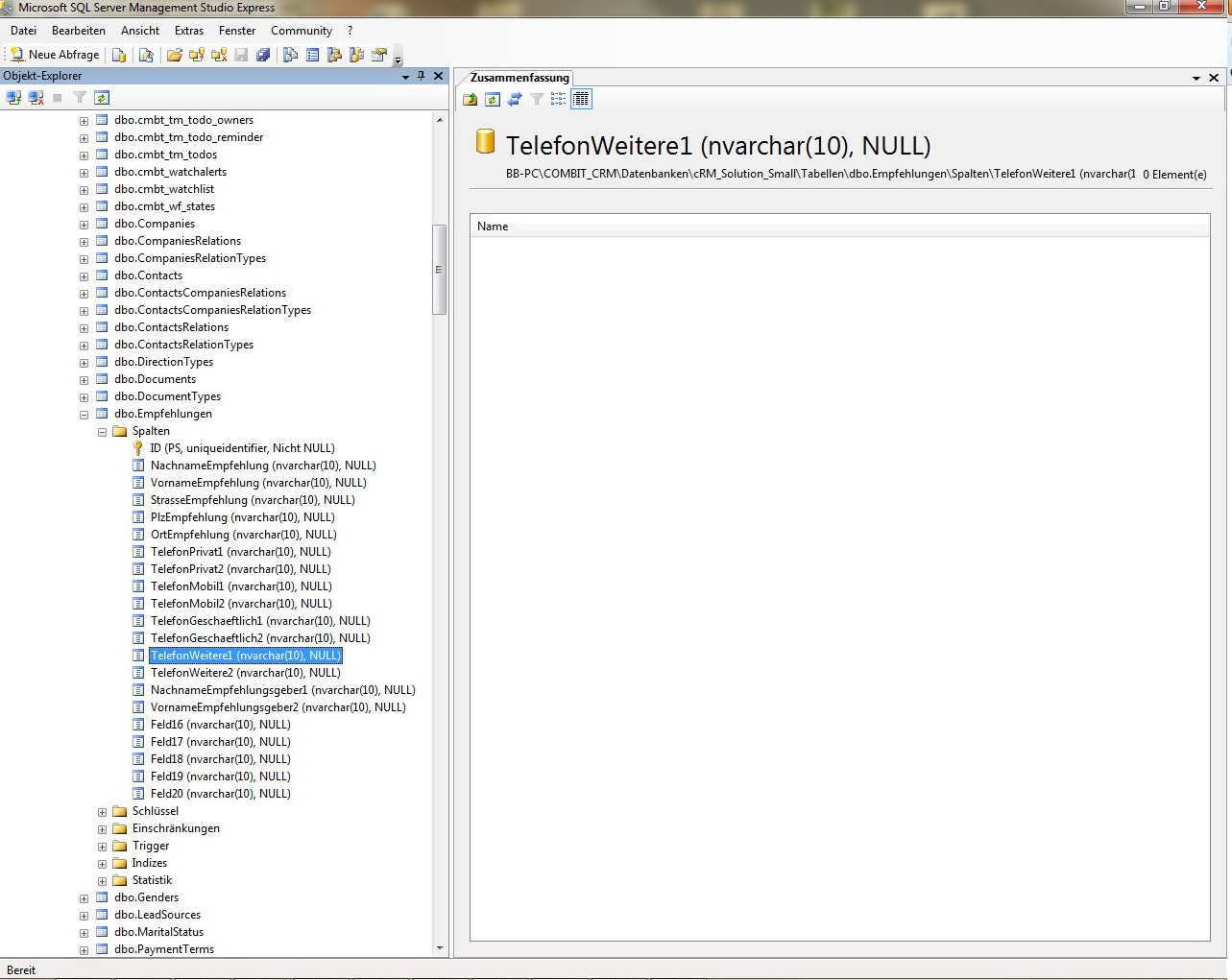Click Objekt-Explorer vertical scrollbar thumb
1232x980 pixels.
coord(440,270)
